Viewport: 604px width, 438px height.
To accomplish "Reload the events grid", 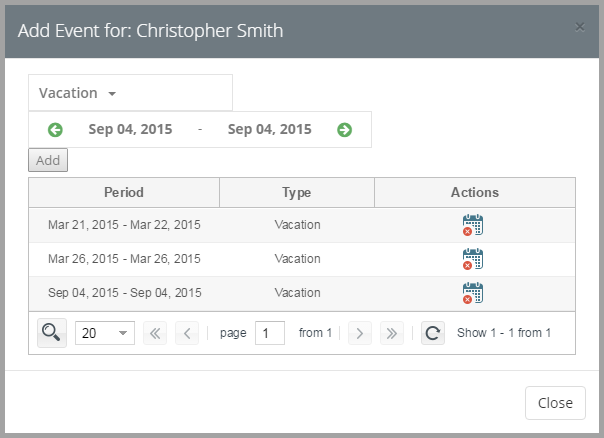I will coord(433,333).
